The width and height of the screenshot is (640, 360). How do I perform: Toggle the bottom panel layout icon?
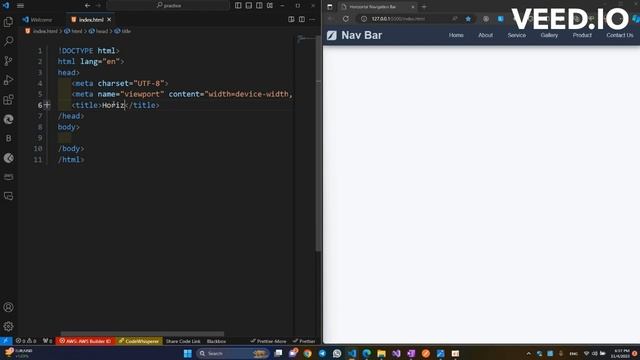point(249,5)
